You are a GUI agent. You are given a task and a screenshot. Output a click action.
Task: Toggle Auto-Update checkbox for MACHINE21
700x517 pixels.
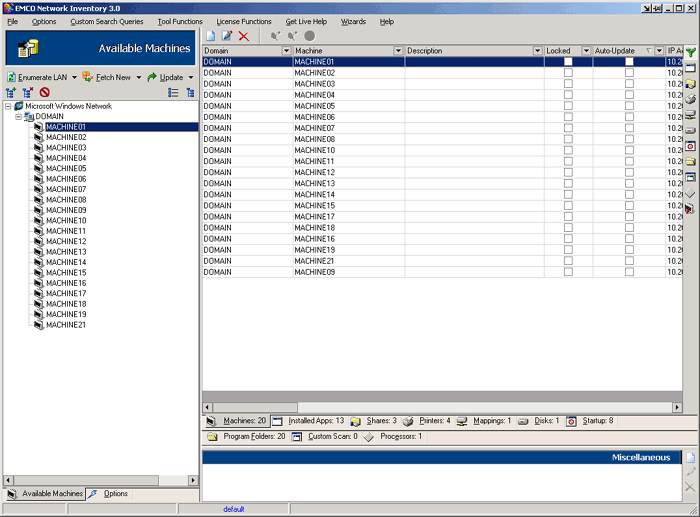(x=629, y=261)
